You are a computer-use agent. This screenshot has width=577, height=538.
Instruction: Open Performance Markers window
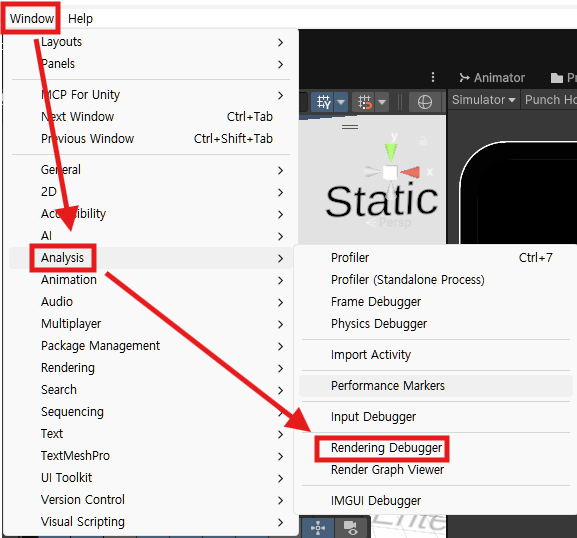coord(436,386)
